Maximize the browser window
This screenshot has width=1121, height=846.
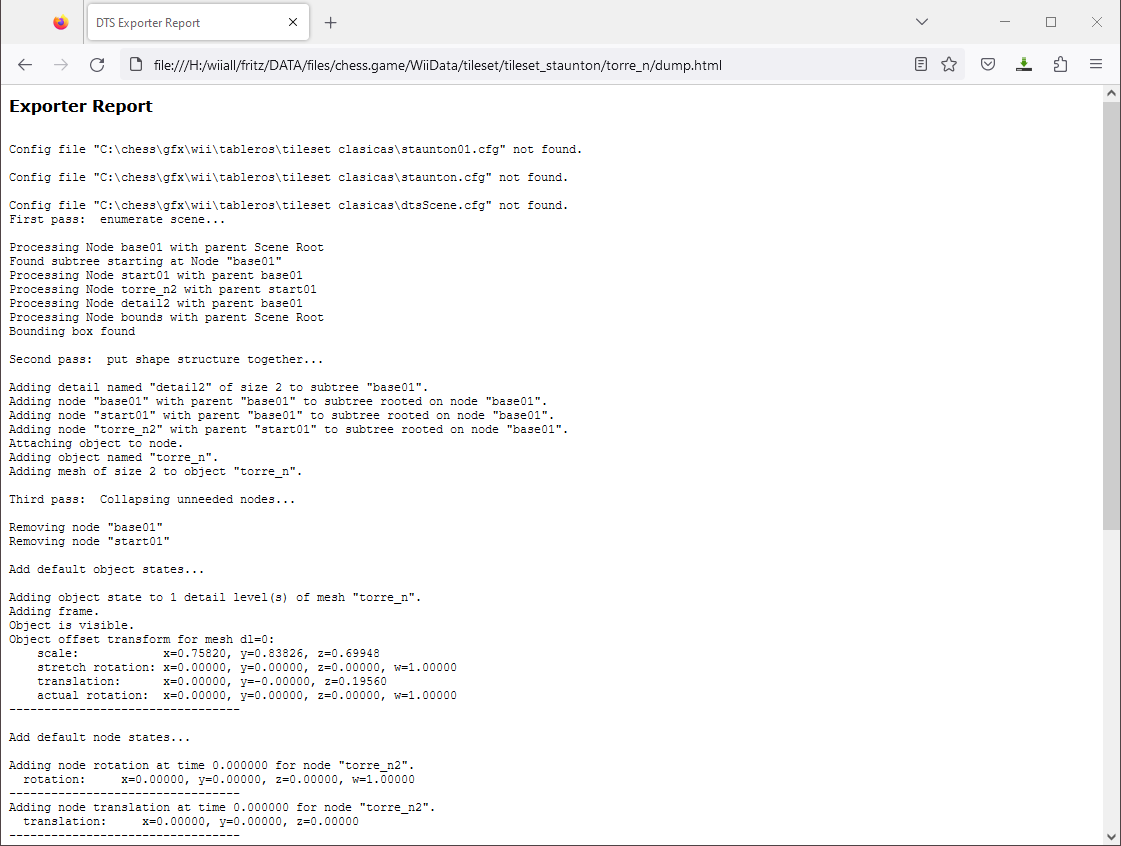click(x=1051, y=22)
